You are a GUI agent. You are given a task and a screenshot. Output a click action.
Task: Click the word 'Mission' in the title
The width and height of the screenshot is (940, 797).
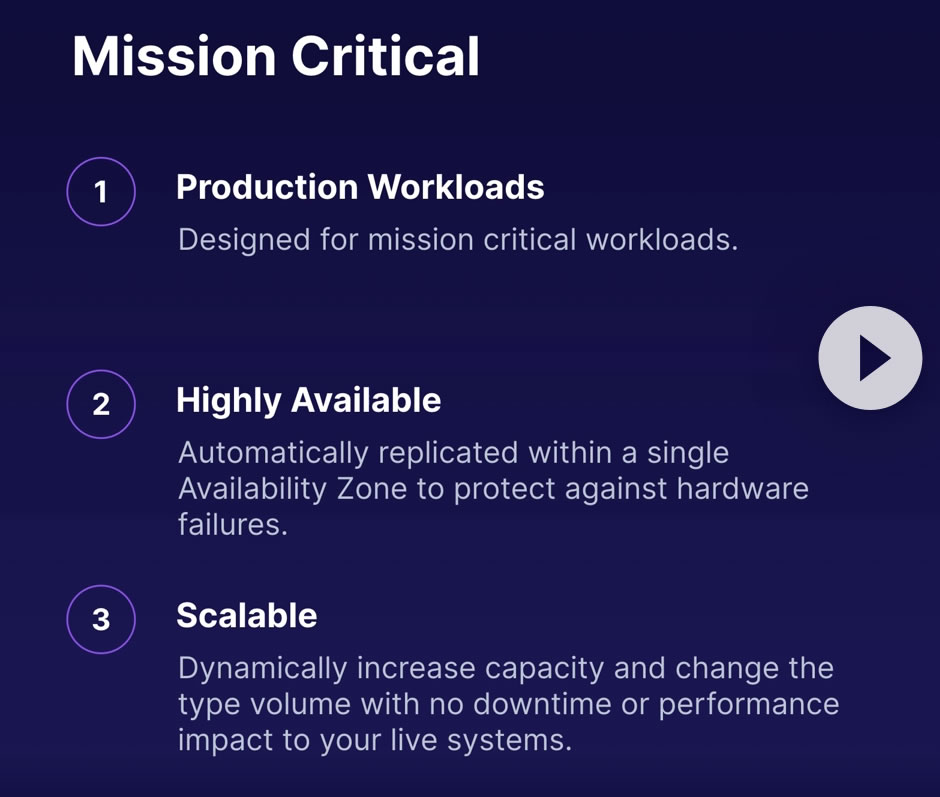174,56
